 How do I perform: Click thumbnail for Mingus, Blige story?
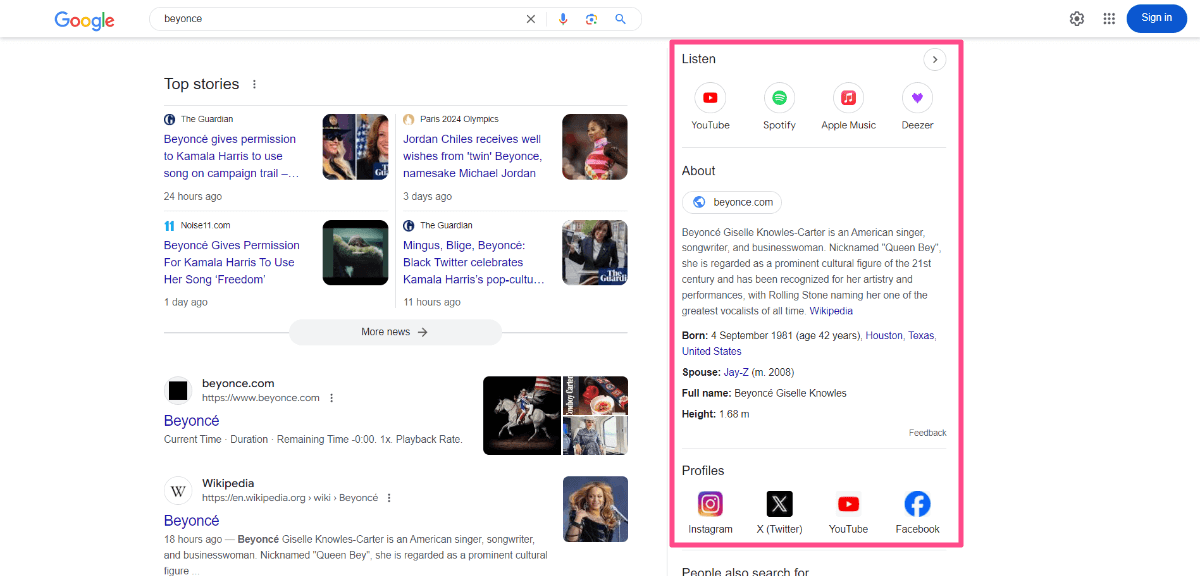(595, 253)
